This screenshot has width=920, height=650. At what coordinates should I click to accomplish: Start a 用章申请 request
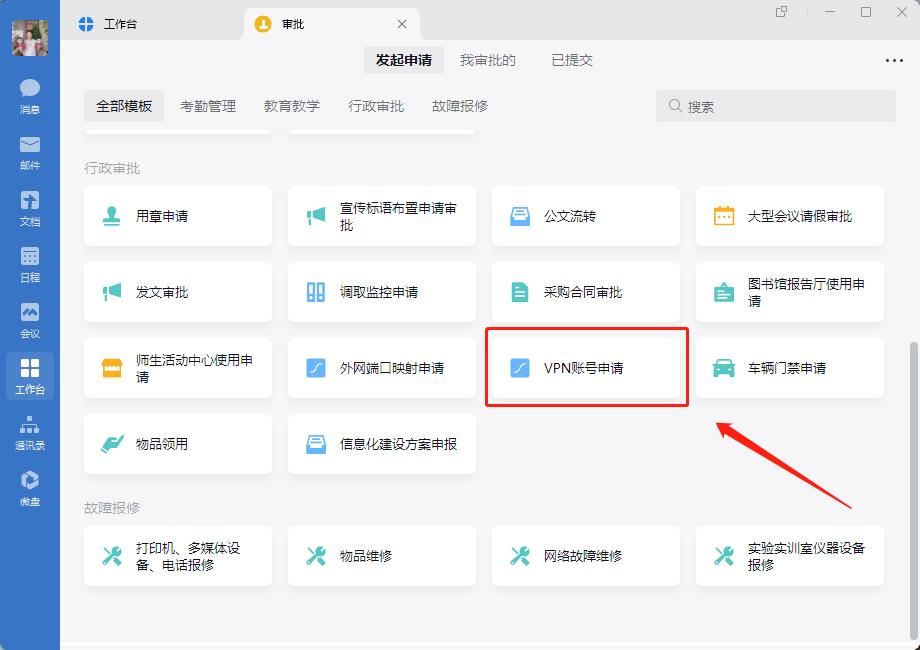pyautogui.click(x=178, y=216)
